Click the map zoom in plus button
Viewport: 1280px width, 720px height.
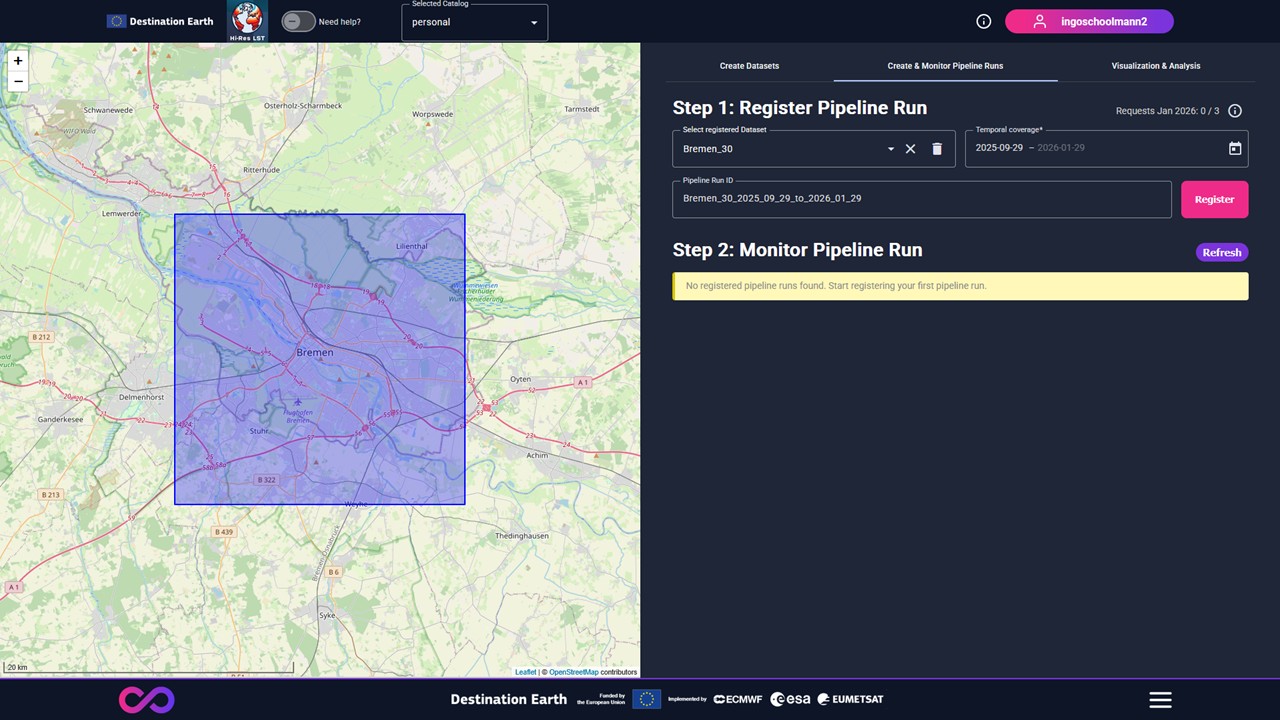[18, 61]
